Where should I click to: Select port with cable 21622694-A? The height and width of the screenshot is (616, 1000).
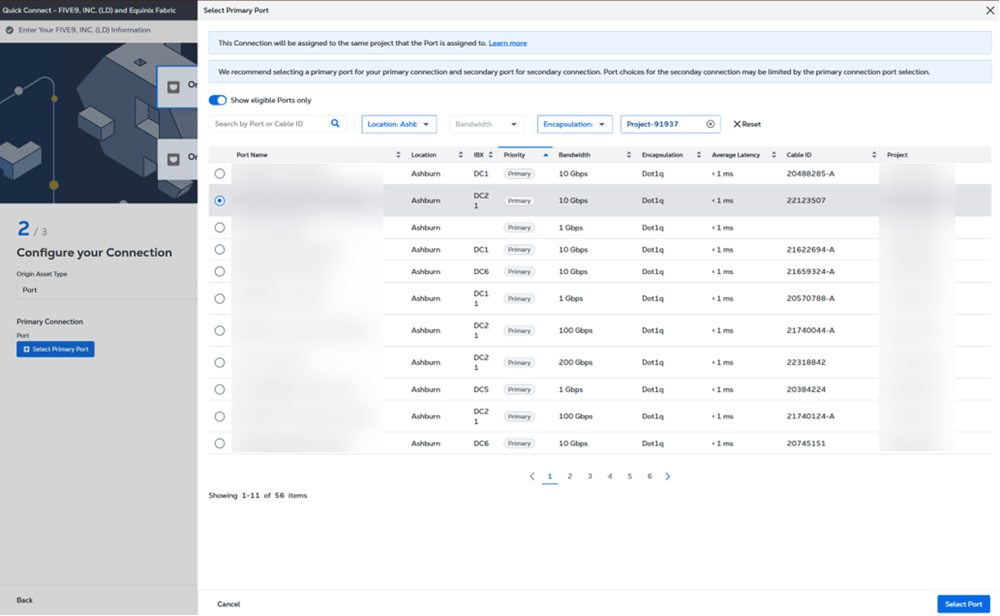pos(219,249)
